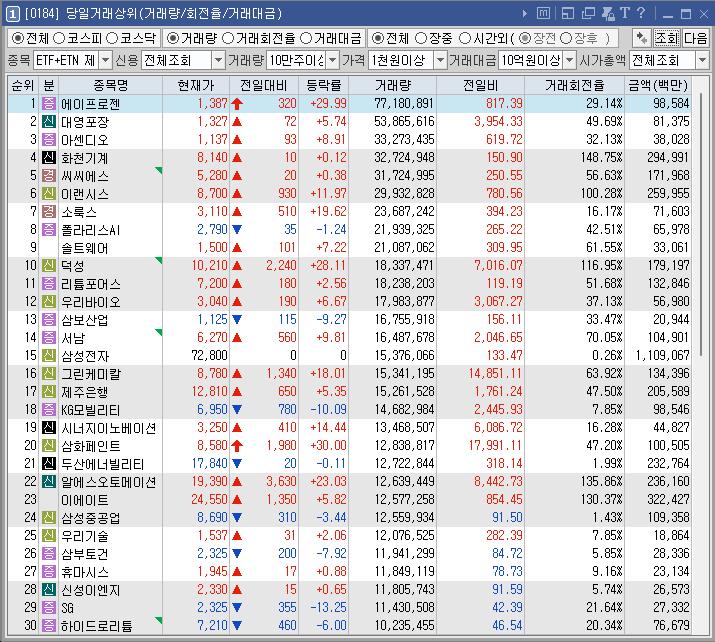715x642 pixels.
Task: Sort by 종목명 column header
Action: click(110, 85)
